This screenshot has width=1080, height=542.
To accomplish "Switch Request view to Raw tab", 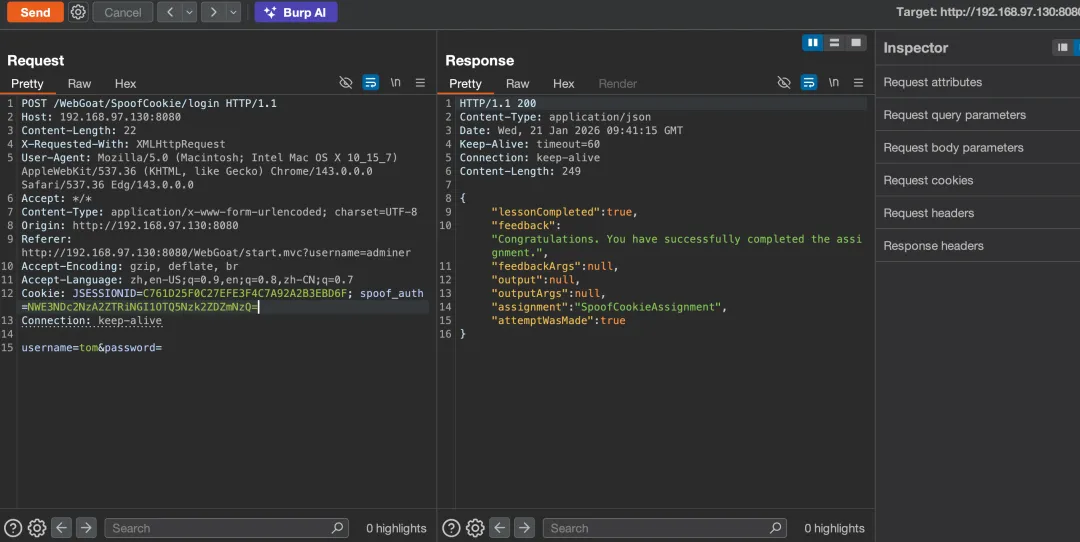I will tap(79, 84).
